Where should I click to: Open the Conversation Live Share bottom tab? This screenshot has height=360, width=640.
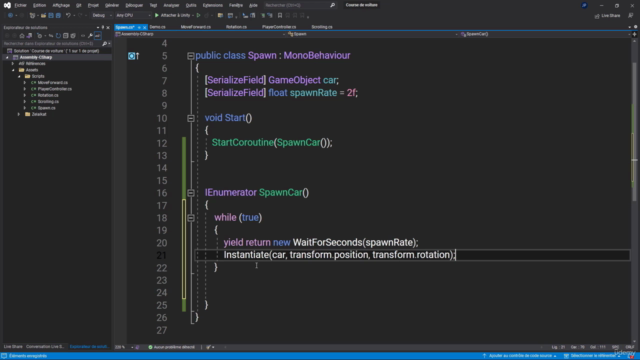(x=45, y=347)
